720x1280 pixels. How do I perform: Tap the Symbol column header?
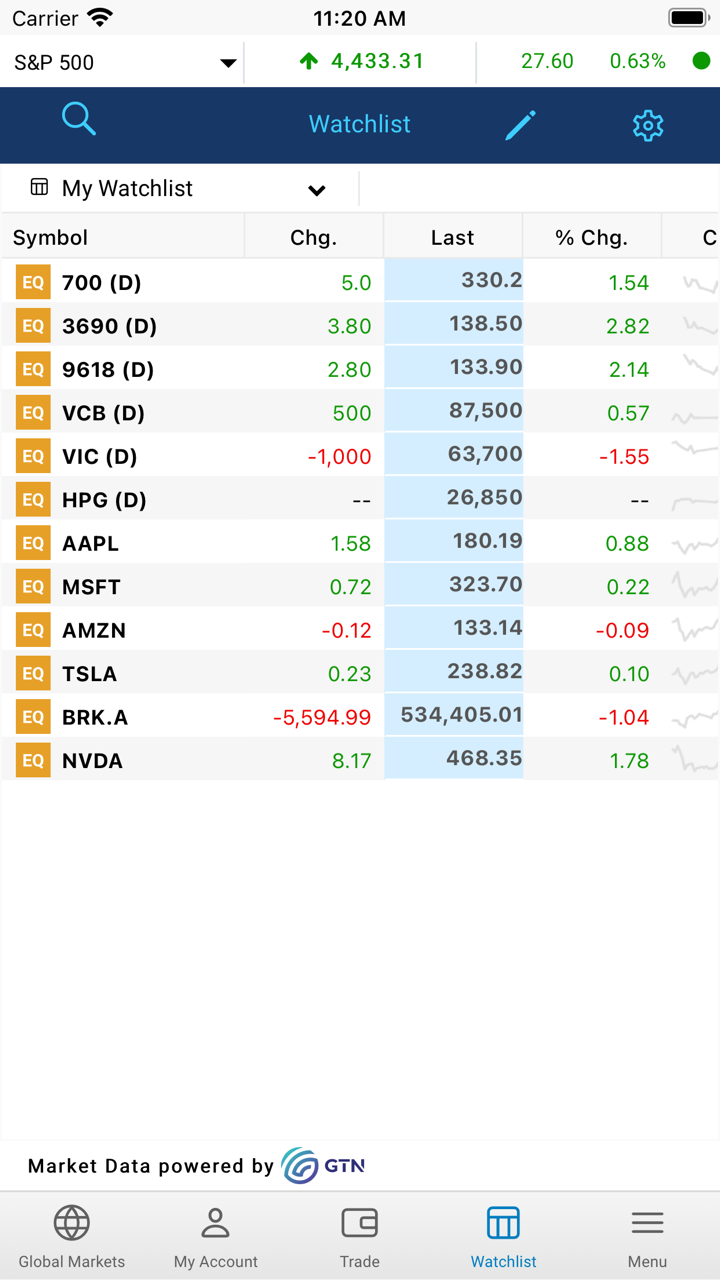(50, 237)
